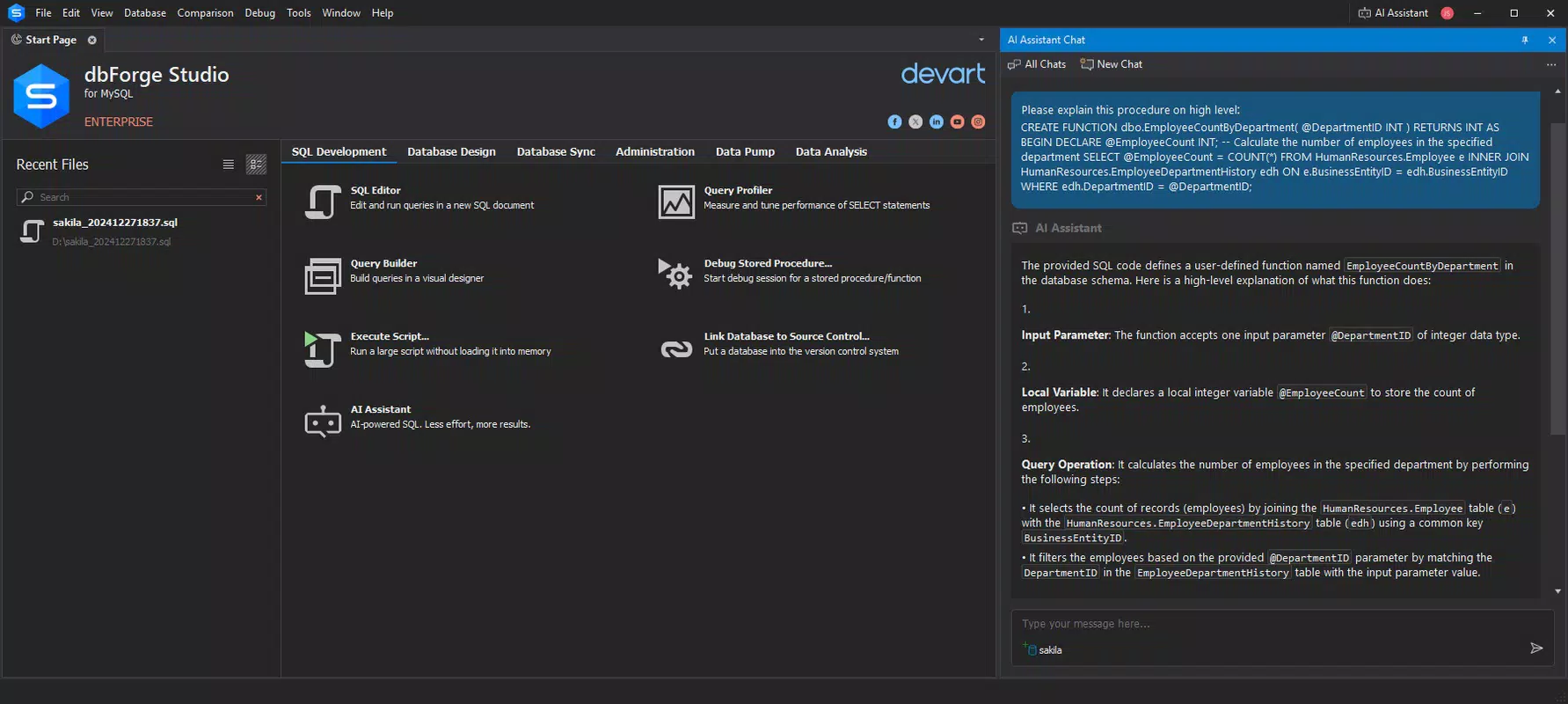
Task: Switch to the Administration tab
Action: [x=655, y=151]
